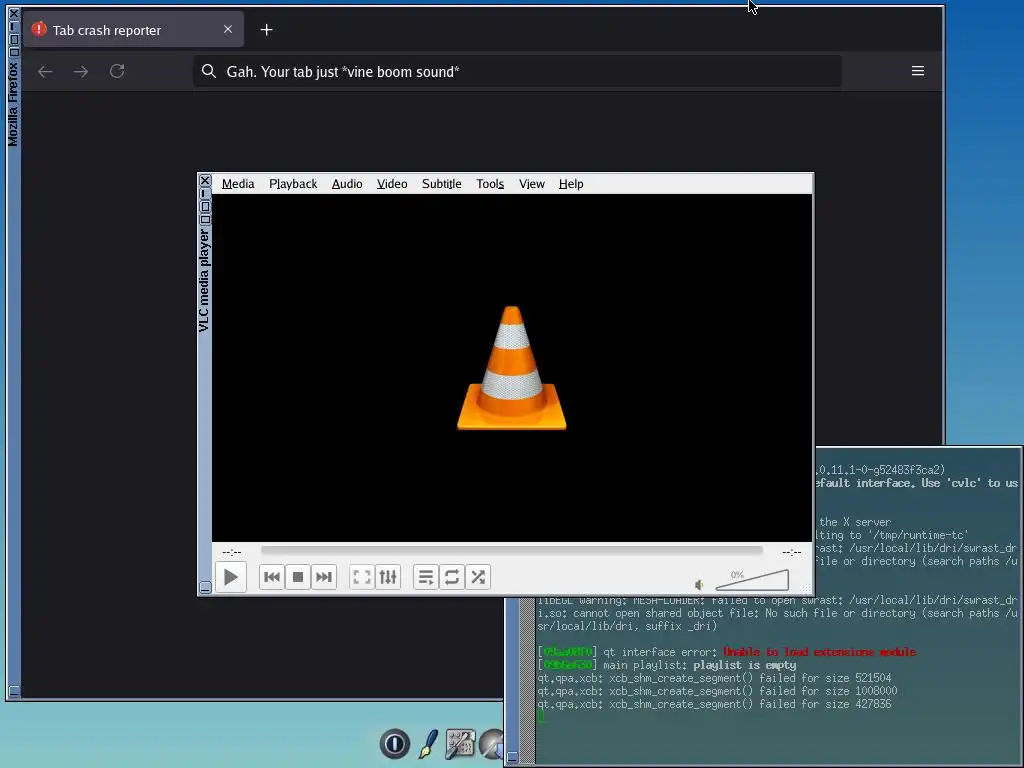The width and height of the screenshot is (1024, 768).
Task: Focus the Firefox address bar
Action: [517, 71]
